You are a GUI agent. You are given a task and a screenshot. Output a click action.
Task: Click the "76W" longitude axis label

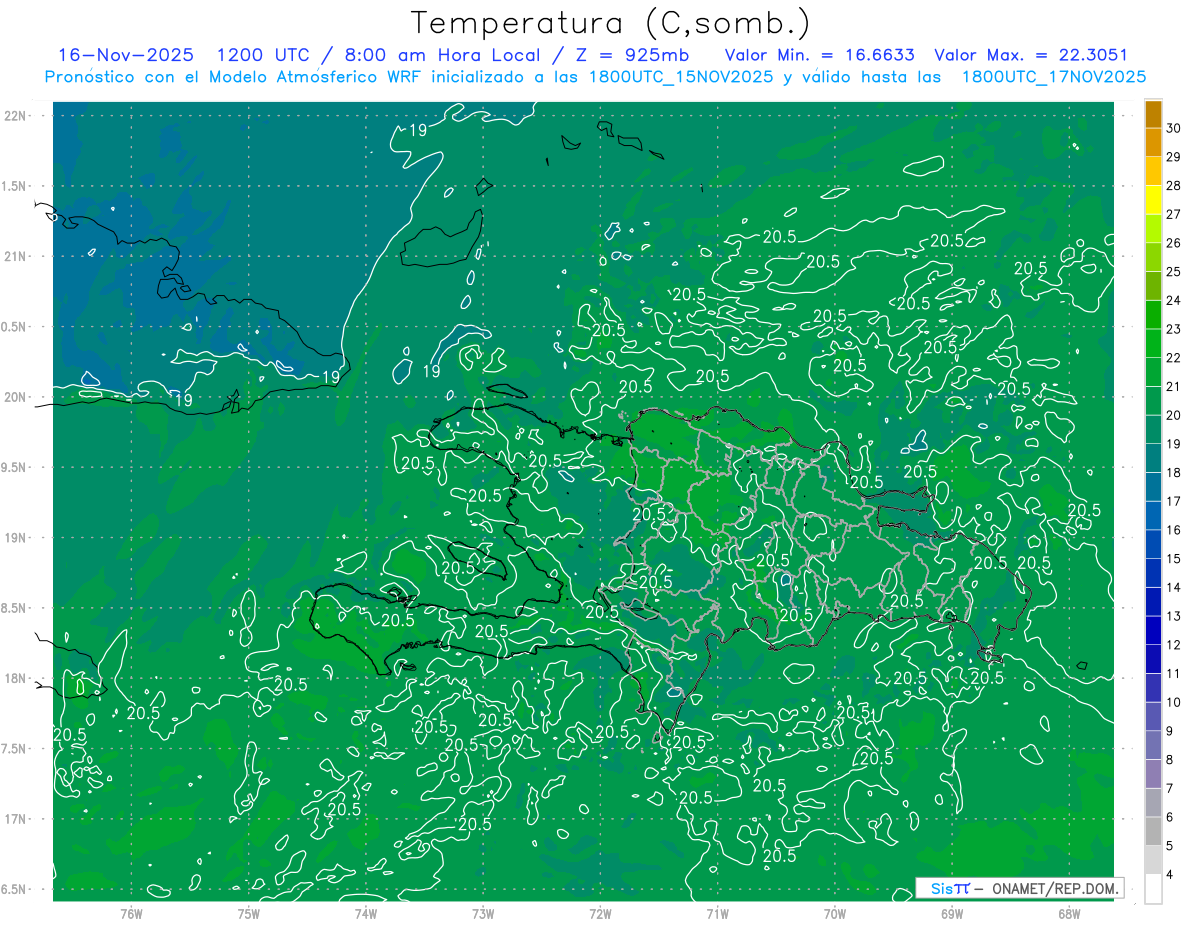click(x=131, y=914)
